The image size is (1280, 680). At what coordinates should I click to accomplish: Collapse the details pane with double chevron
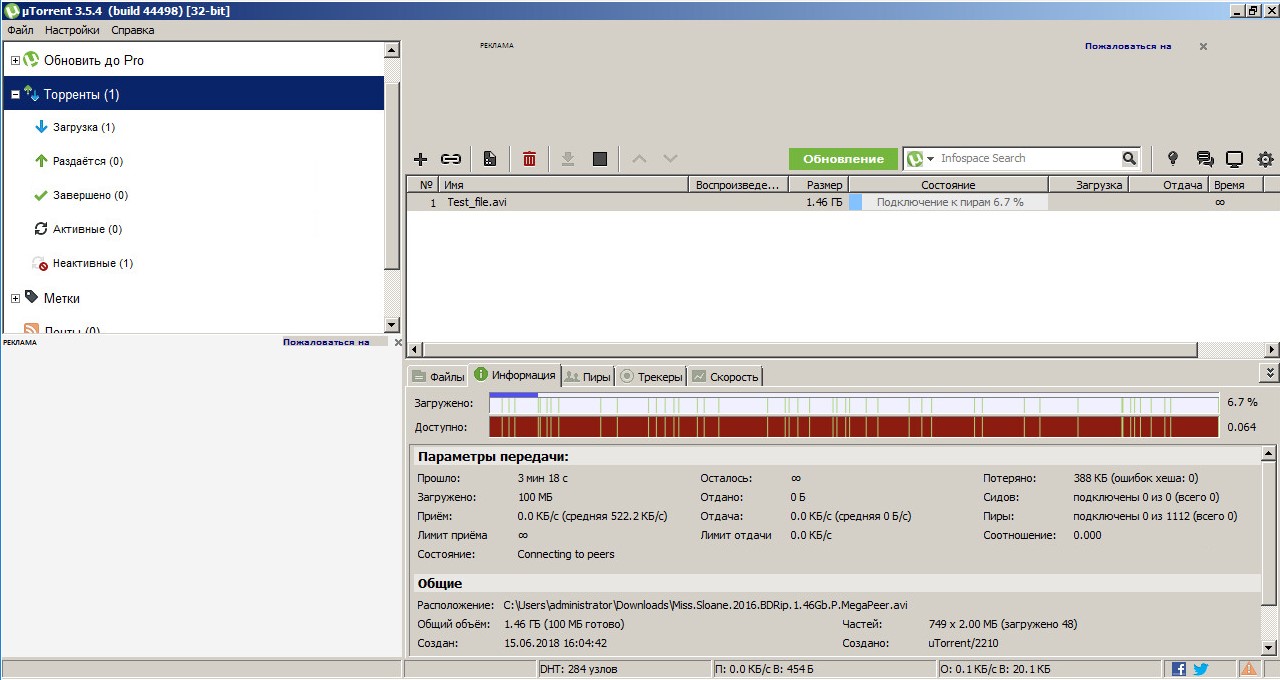coord(1270,372)
